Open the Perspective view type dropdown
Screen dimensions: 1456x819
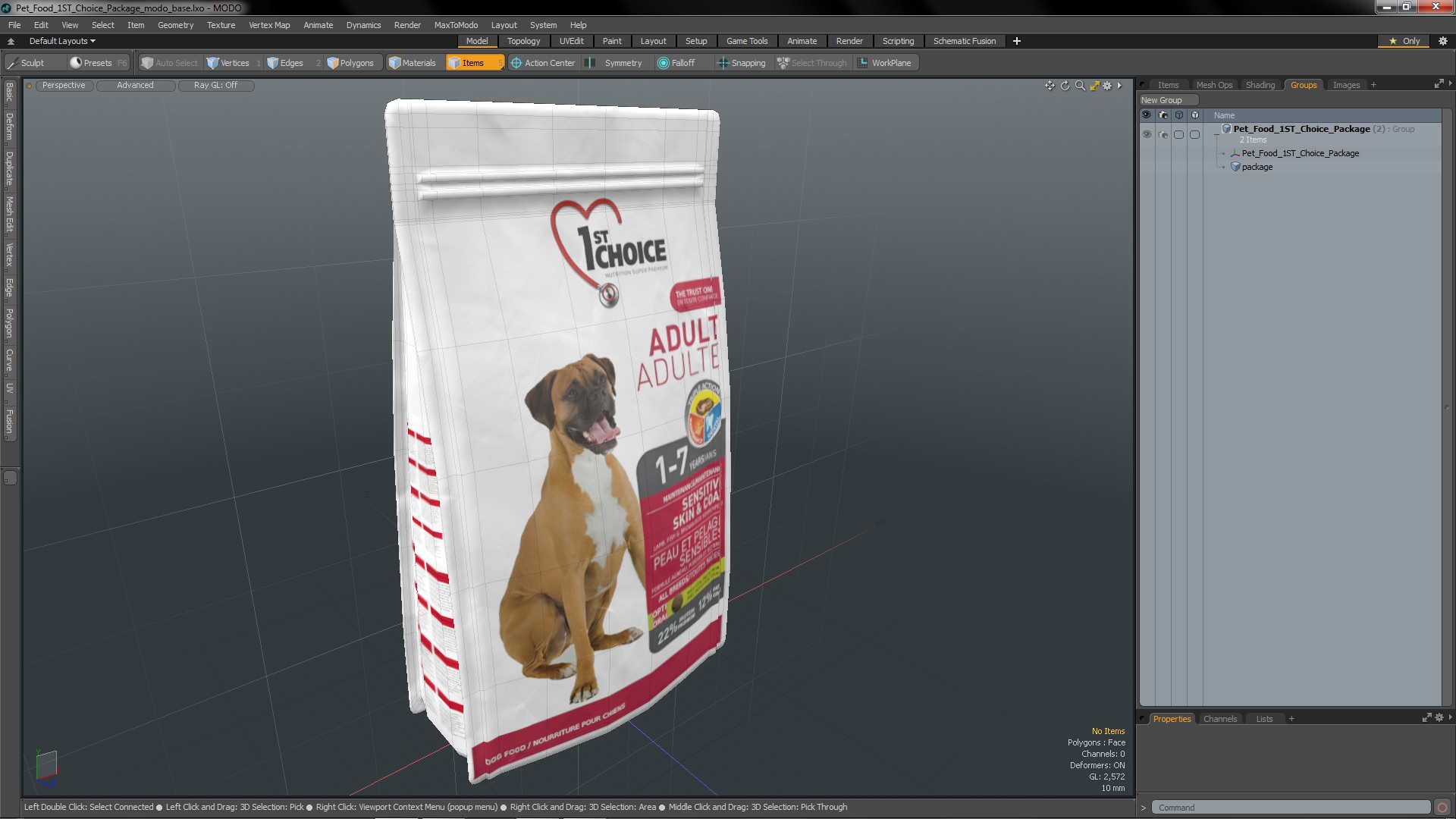(x=64, y=86)
